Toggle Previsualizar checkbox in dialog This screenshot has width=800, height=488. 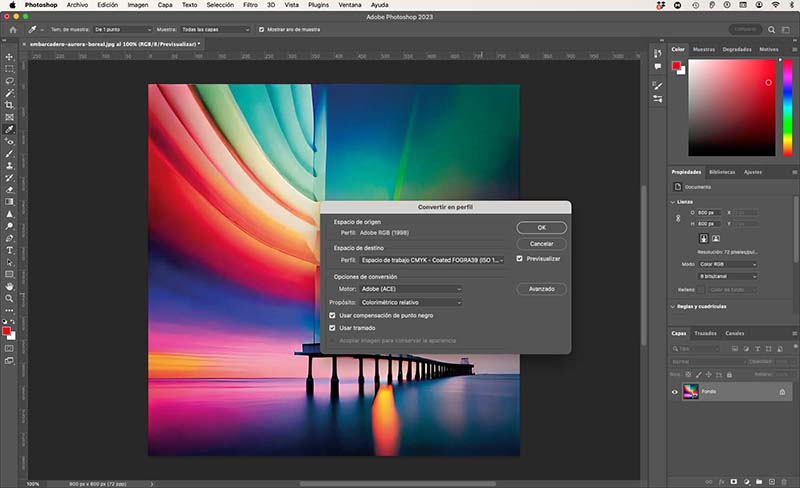519,259
